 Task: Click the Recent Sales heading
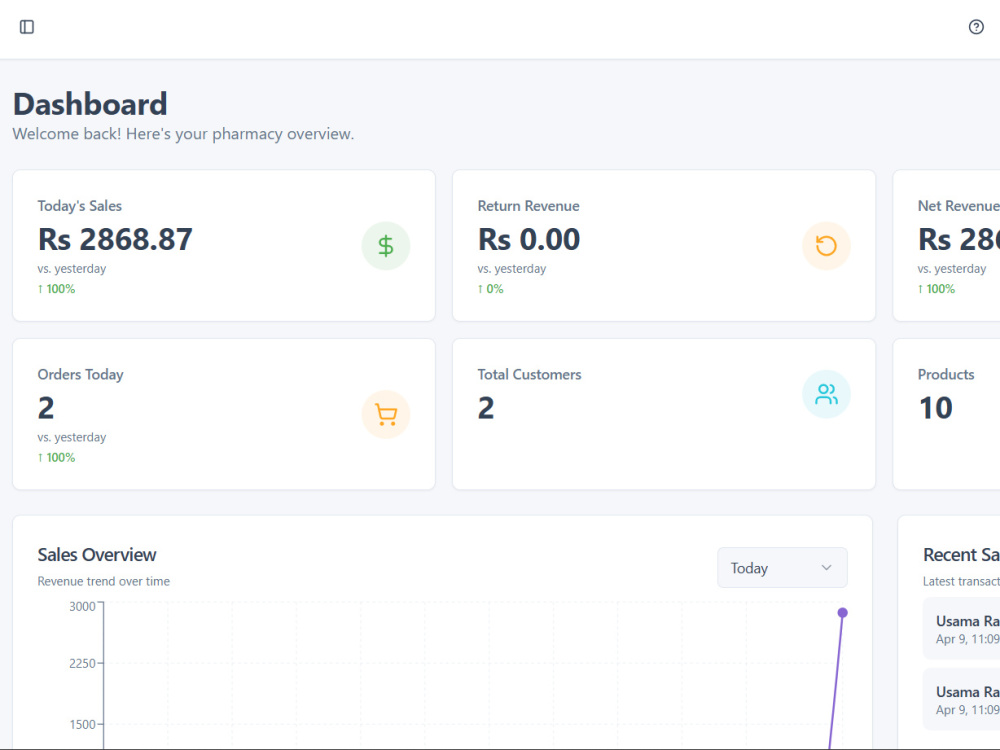click(x=961, y=555)
